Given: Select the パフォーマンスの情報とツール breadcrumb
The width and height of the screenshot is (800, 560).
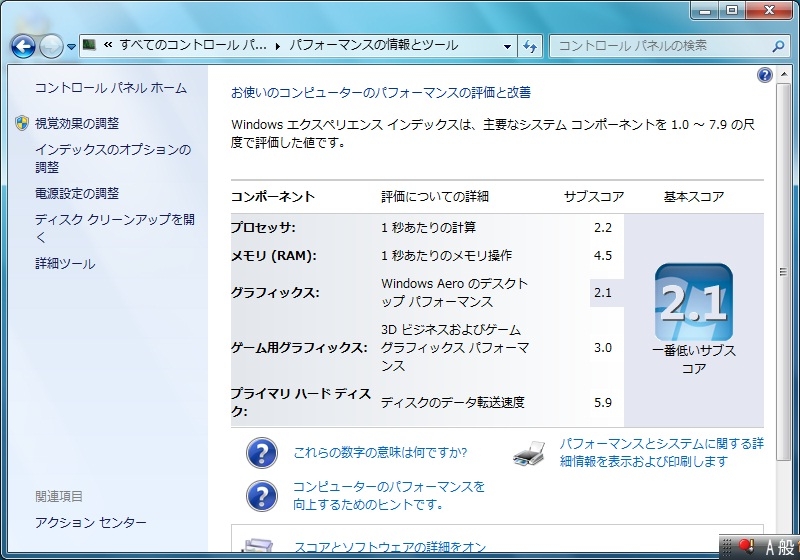Looking at the screenshot, I should click(x=373, y=45).
